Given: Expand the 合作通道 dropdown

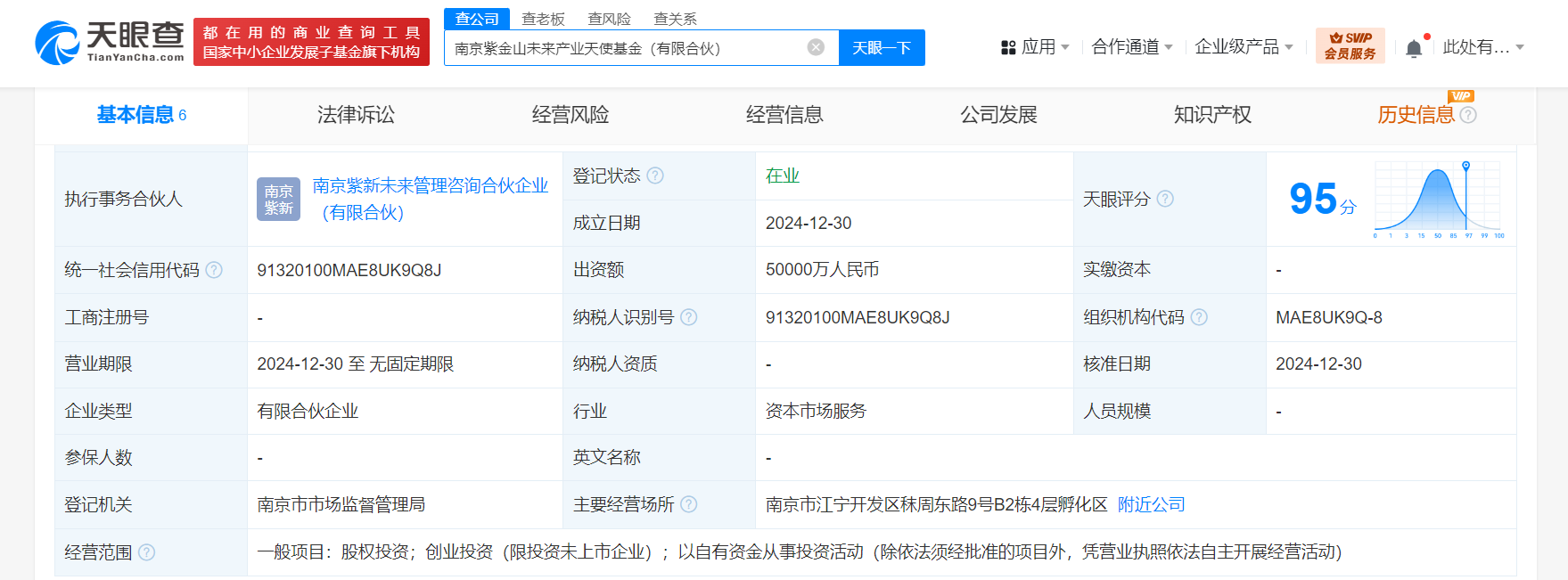Looking at the screenshot, I should coord(1131,47).
